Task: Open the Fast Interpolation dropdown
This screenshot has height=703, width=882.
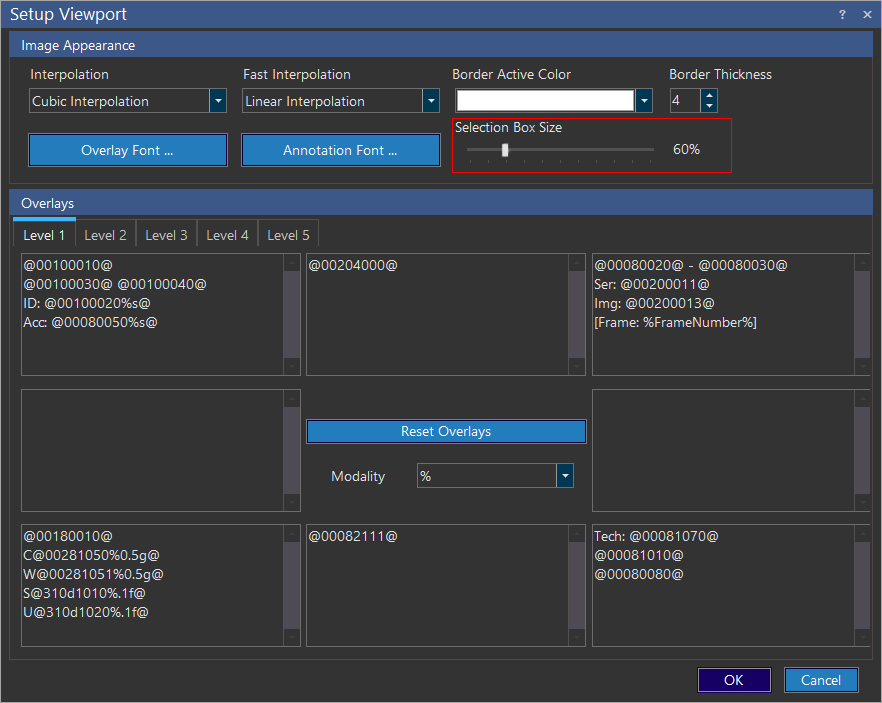Action: [430, 101]
